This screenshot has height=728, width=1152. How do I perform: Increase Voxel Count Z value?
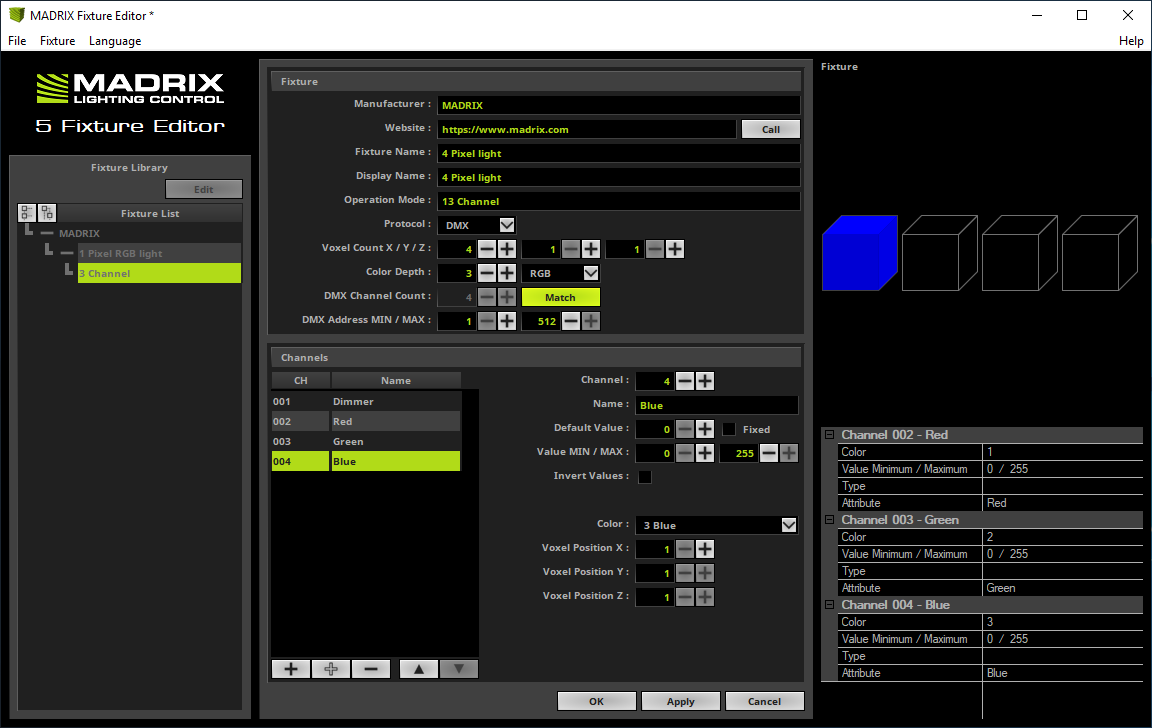click(675, 249)
